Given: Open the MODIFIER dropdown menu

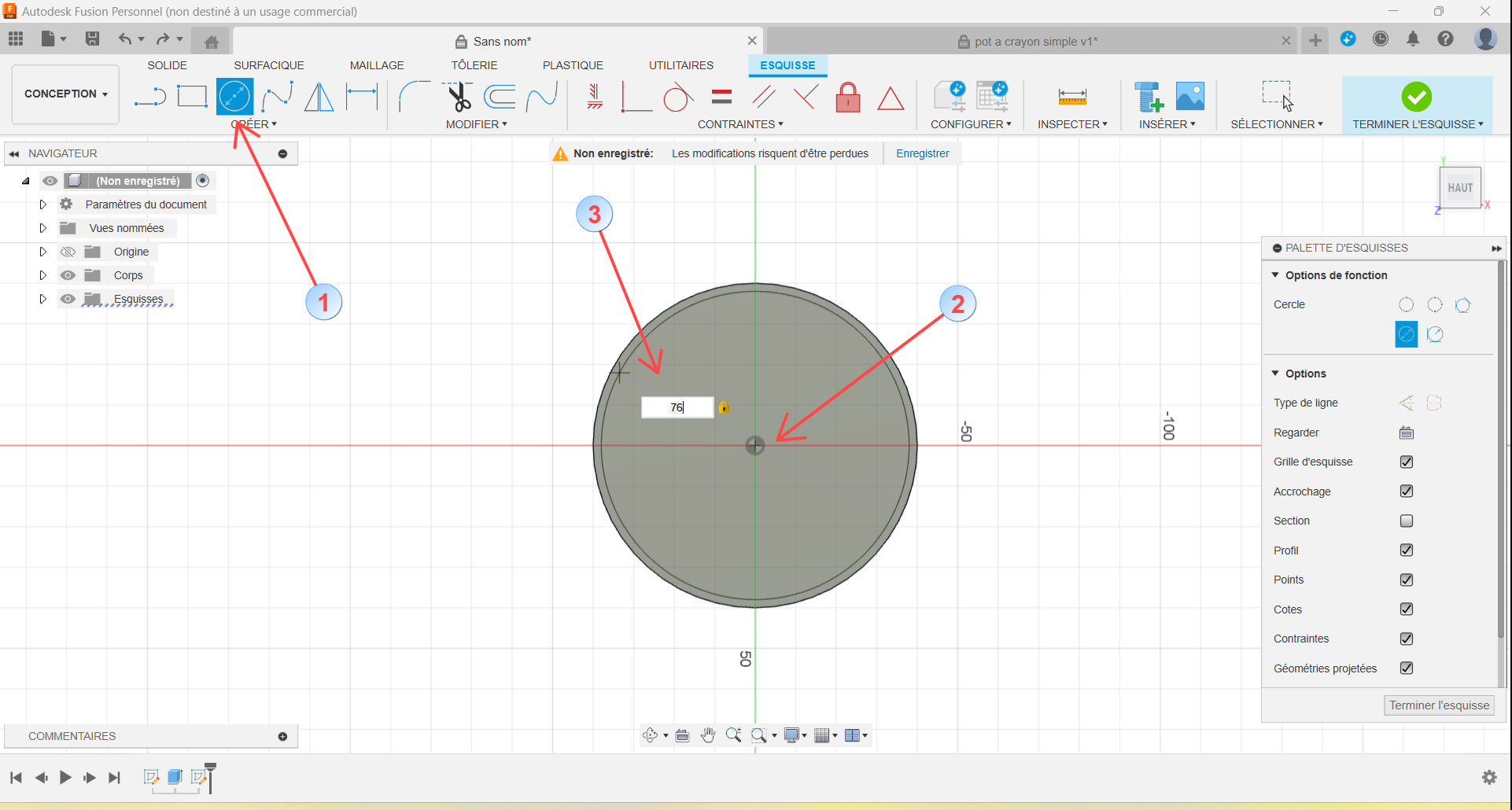Looking at the screenshot, I should [477, 124].
